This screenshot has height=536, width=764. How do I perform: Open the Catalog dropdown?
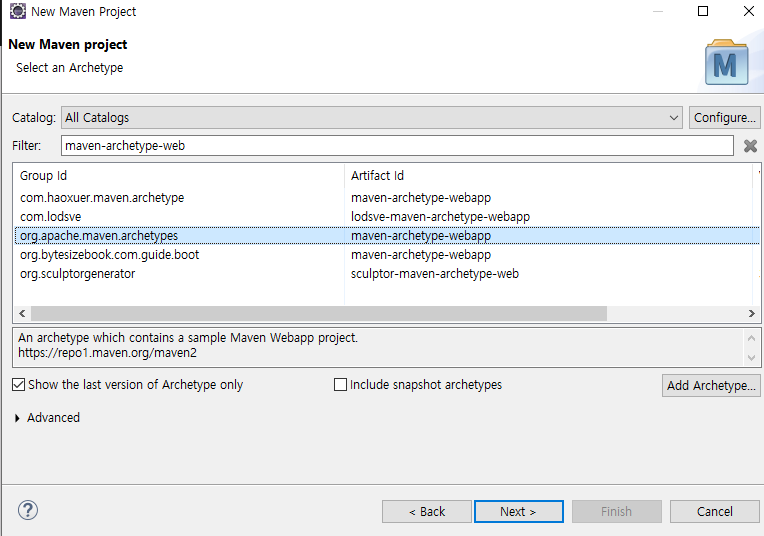(x=372, y=117)
